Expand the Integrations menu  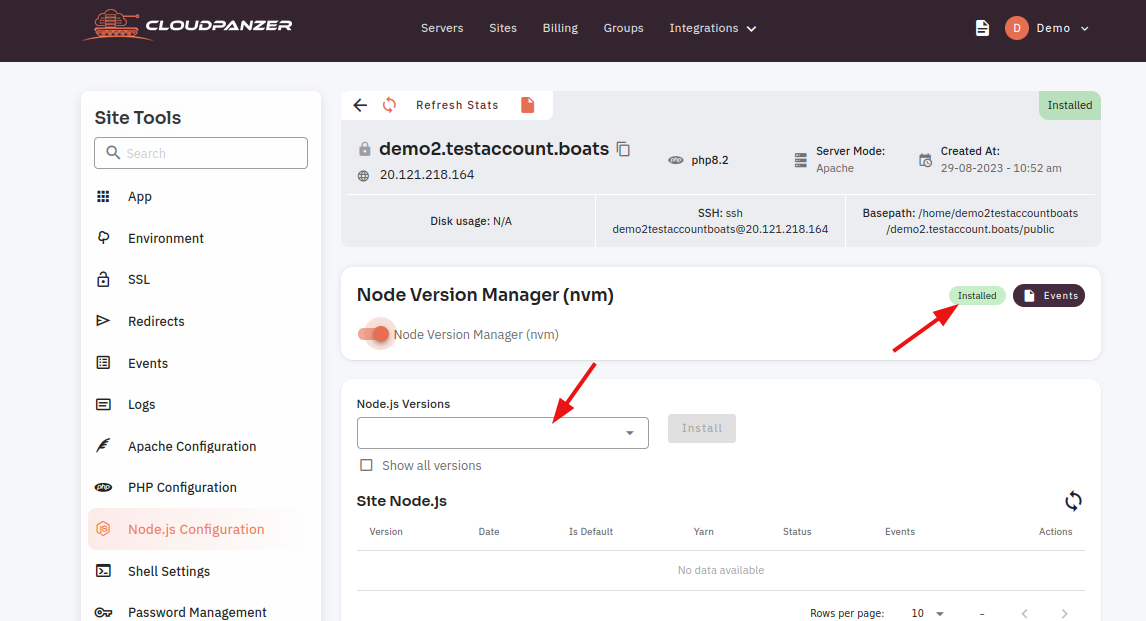pos(713,28)
